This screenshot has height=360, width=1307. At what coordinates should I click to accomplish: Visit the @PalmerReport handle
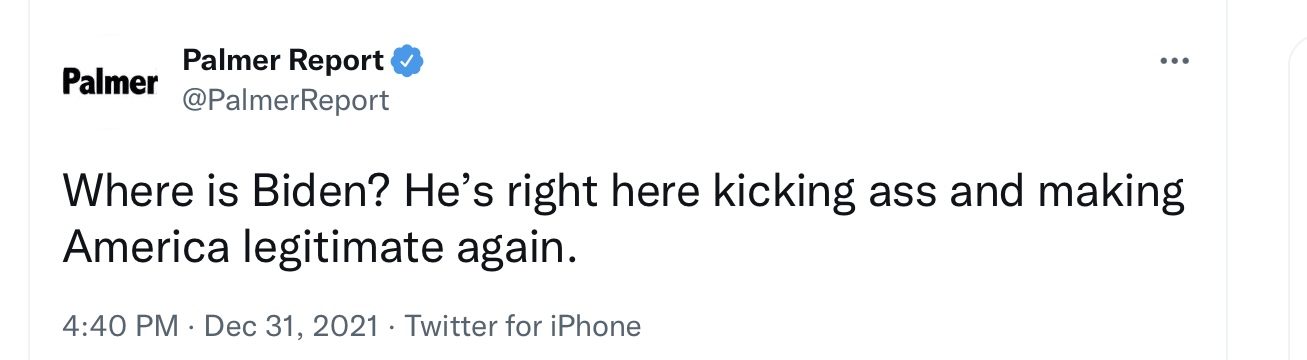[x=286, y=101]
